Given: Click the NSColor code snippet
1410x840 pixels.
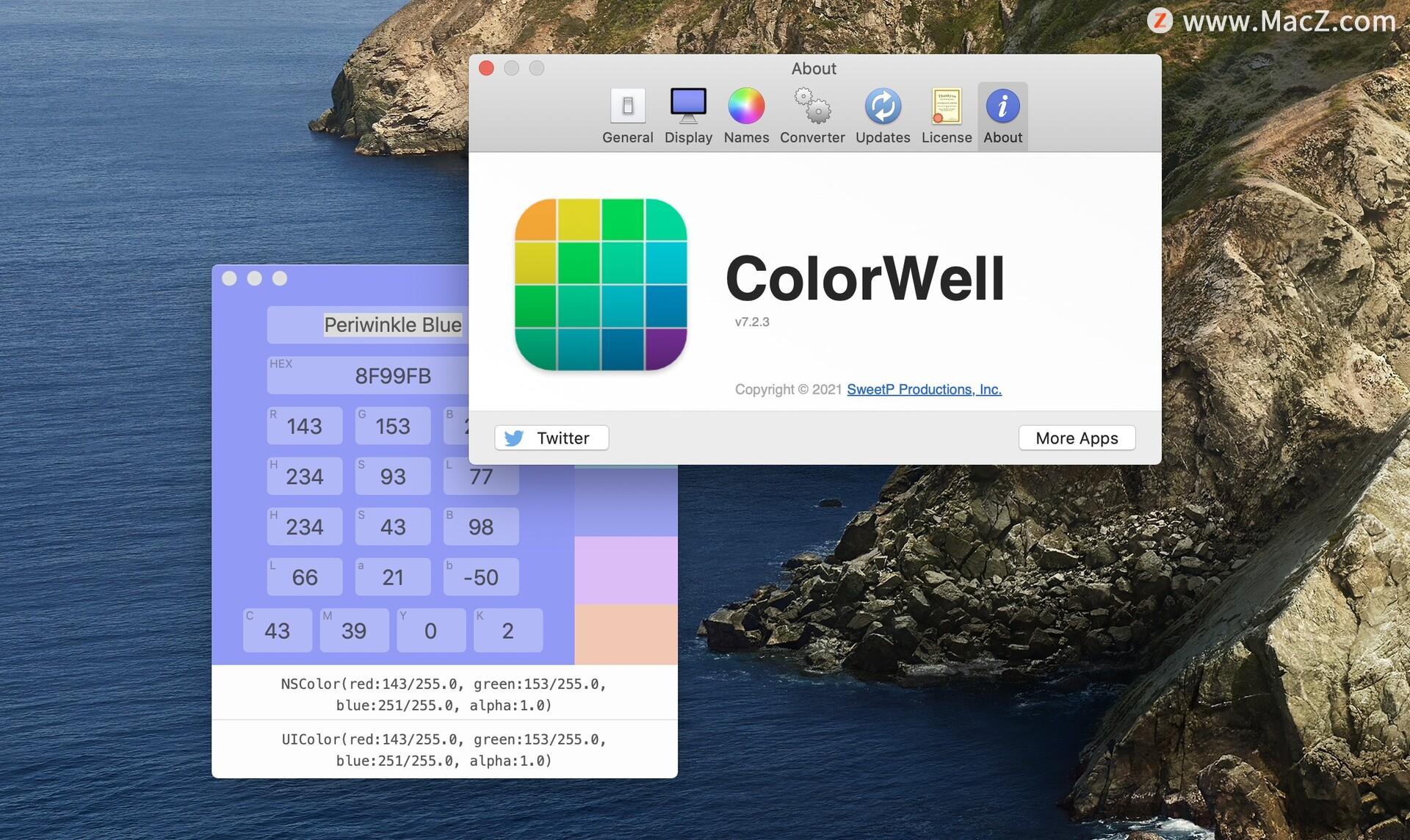Looking at the screenshot, I should (444, 693).
